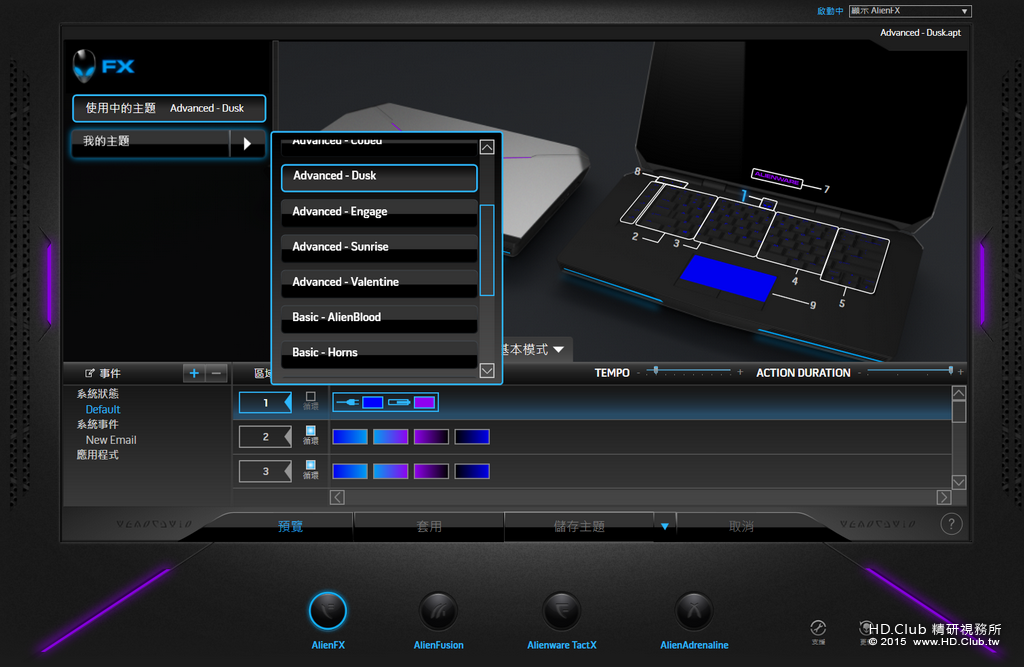Click the dark blue last swatch in zone 3
Screen dimensions: 1024x667
pos(472,471)
